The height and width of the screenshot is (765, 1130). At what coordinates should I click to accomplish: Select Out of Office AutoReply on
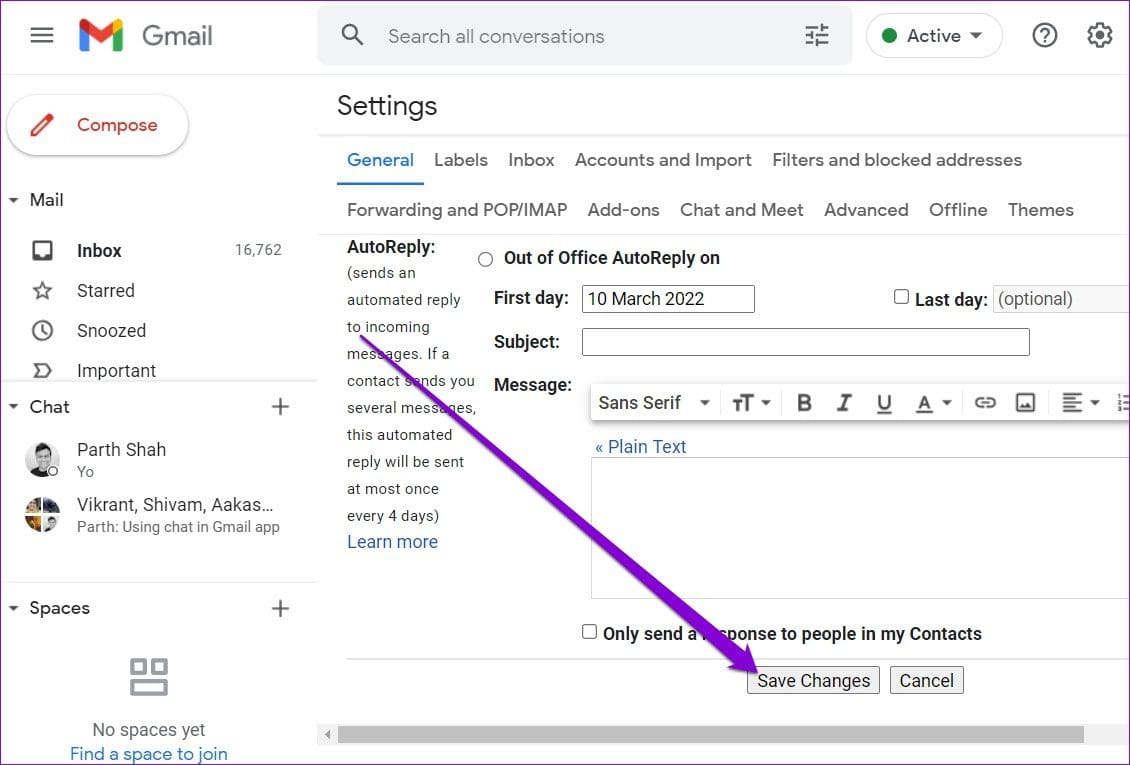point(486,259)
